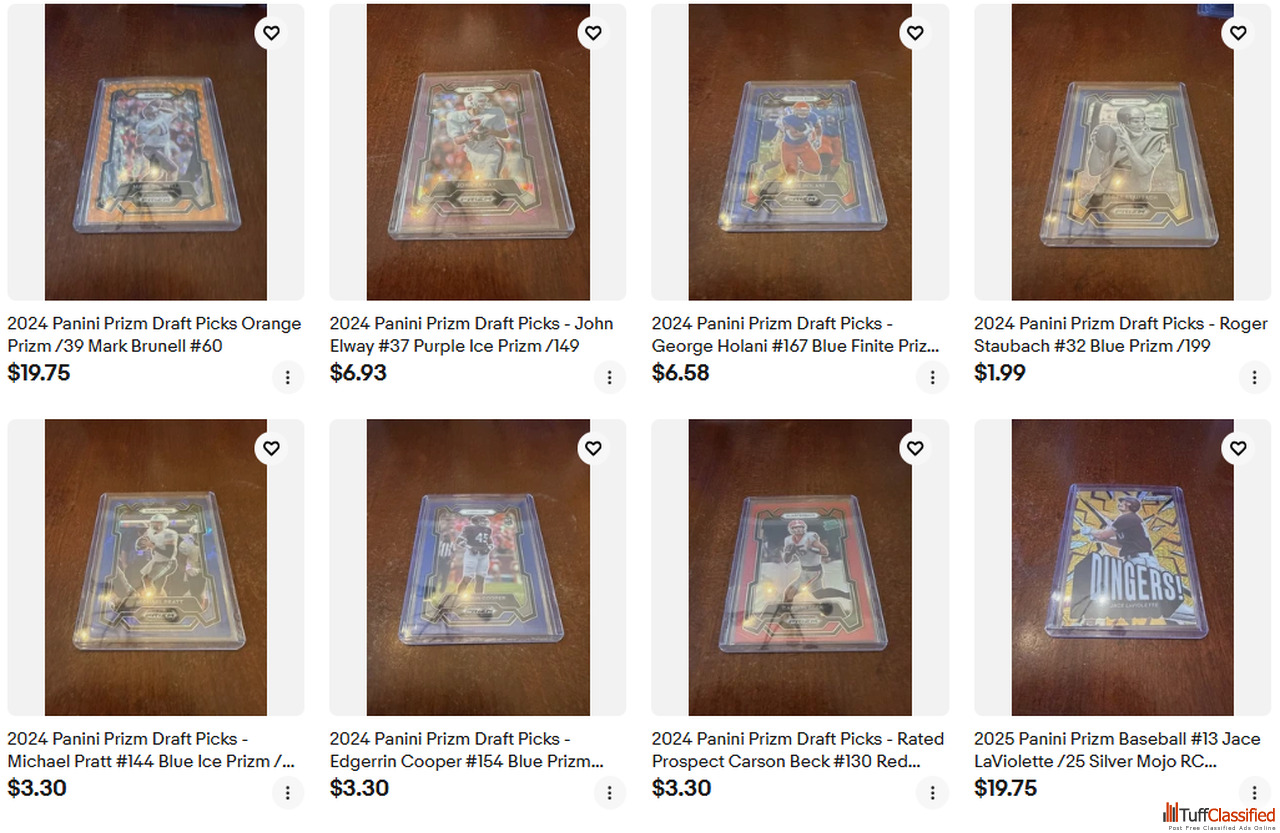Open more options for Mark Brunell listing
Screen dimensions: 1280x833
[287, 377]
